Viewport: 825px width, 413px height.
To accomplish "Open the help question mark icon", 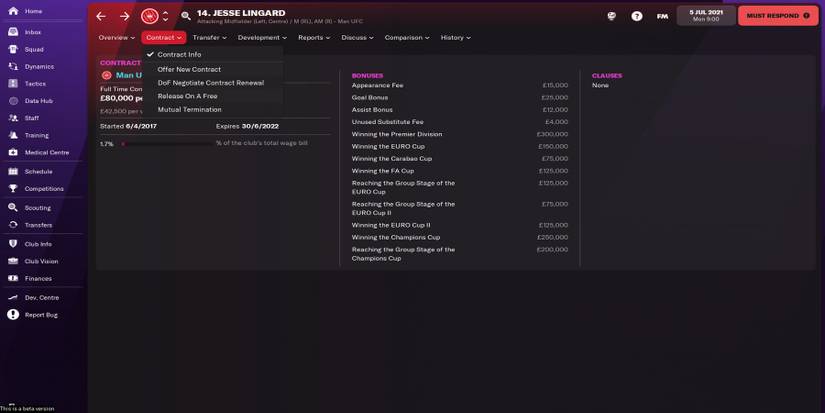I will [637, 16].
